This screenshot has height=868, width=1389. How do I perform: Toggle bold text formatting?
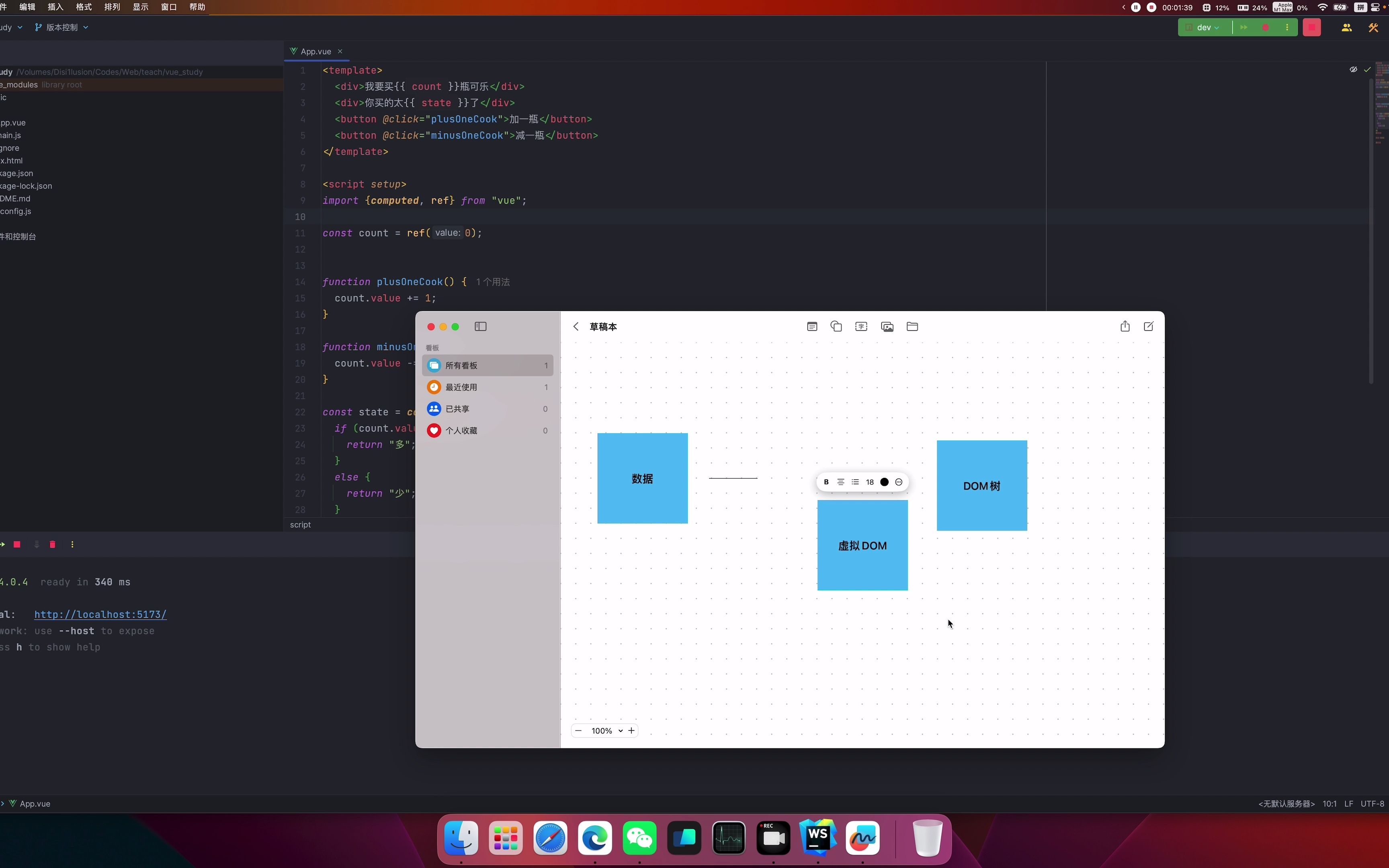coord(826,482)
